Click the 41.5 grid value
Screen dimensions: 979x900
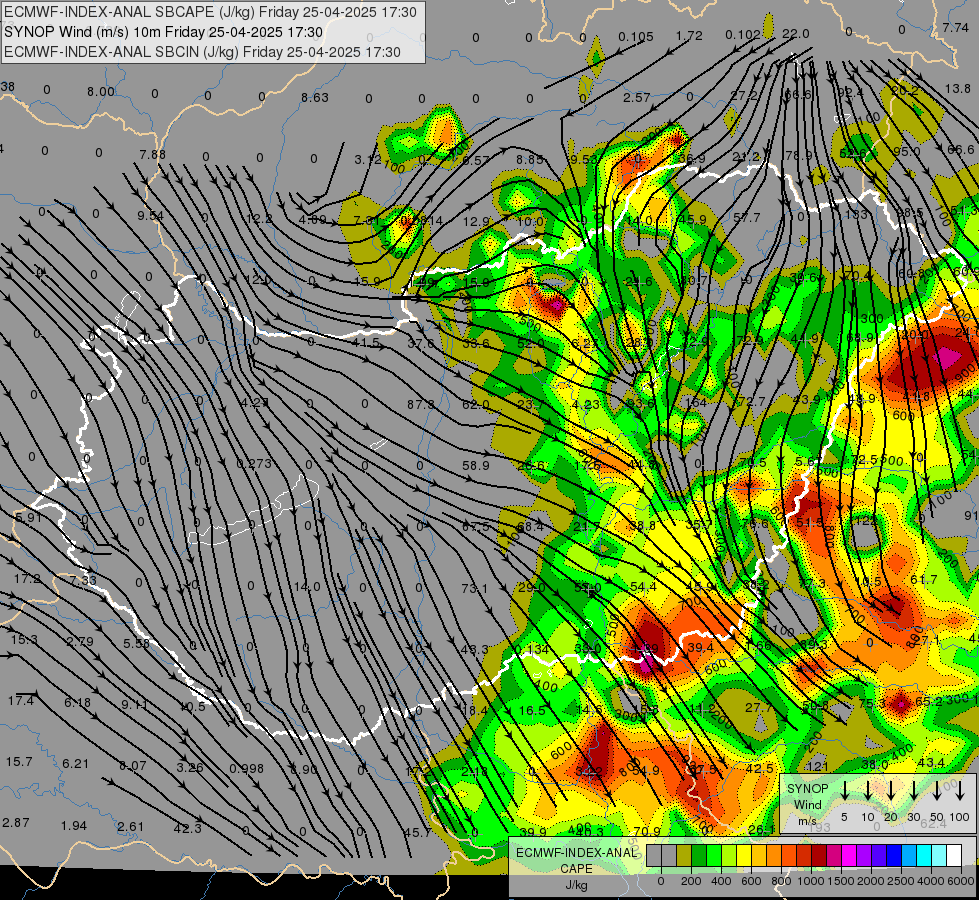coord(366,342)
